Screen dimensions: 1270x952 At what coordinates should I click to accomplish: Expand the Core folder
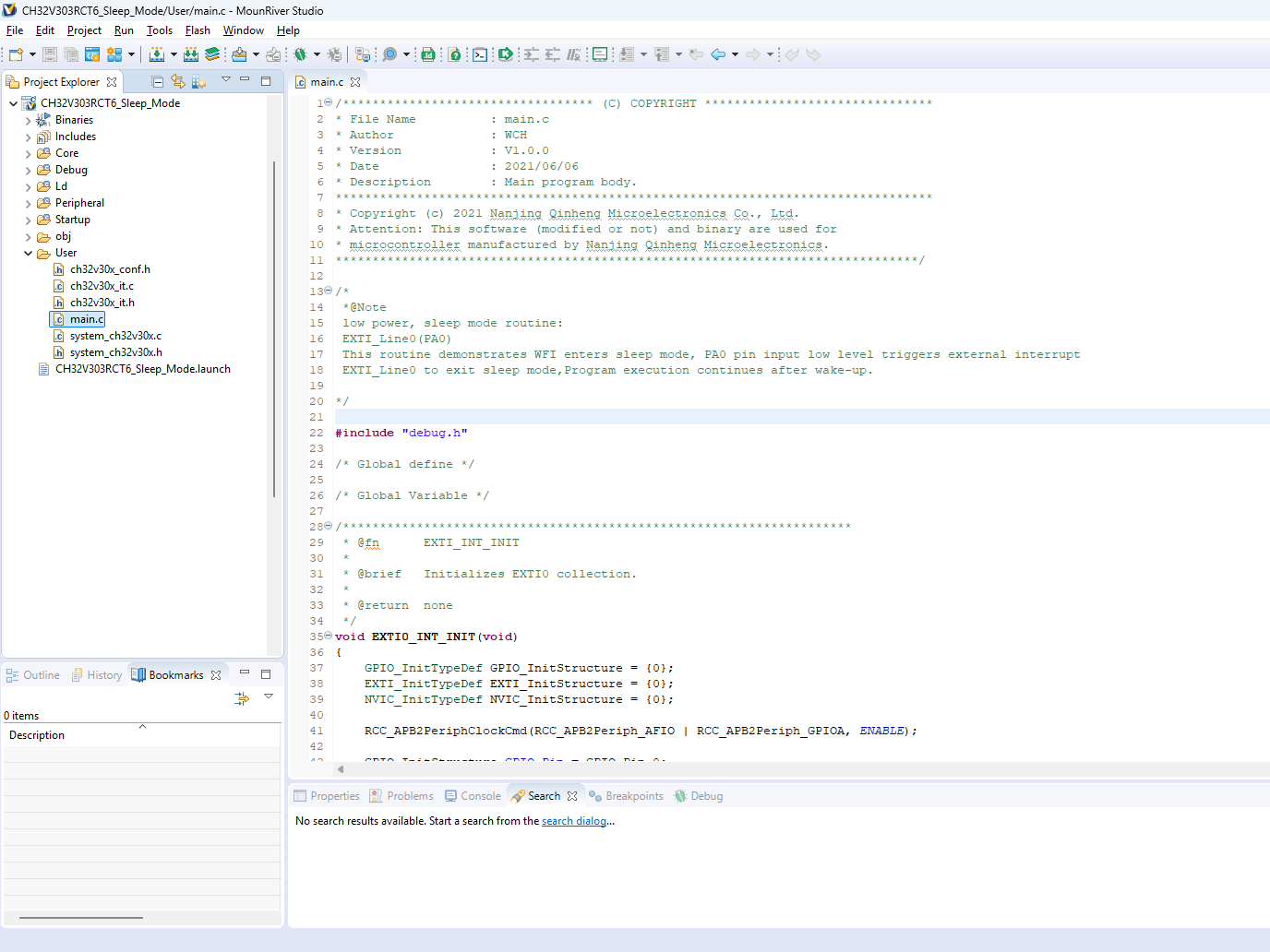[29, 153]
